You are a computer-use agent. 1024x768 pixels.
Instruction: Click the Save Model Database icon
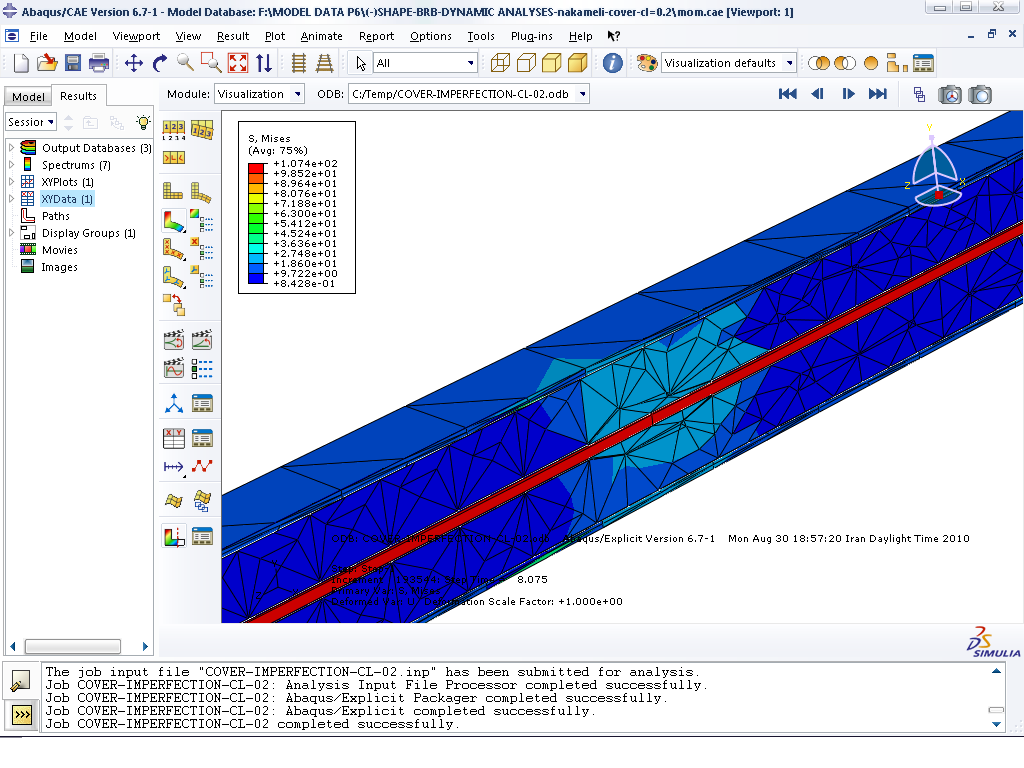click(73, 63)
